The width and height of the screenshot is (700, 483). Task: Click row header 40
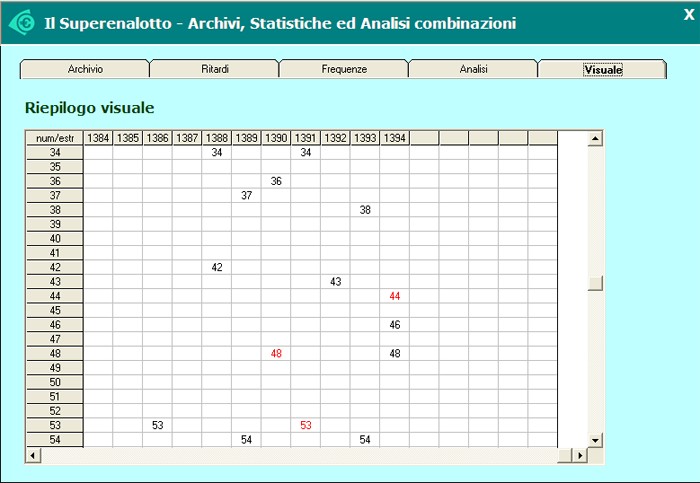pos(55,239)
